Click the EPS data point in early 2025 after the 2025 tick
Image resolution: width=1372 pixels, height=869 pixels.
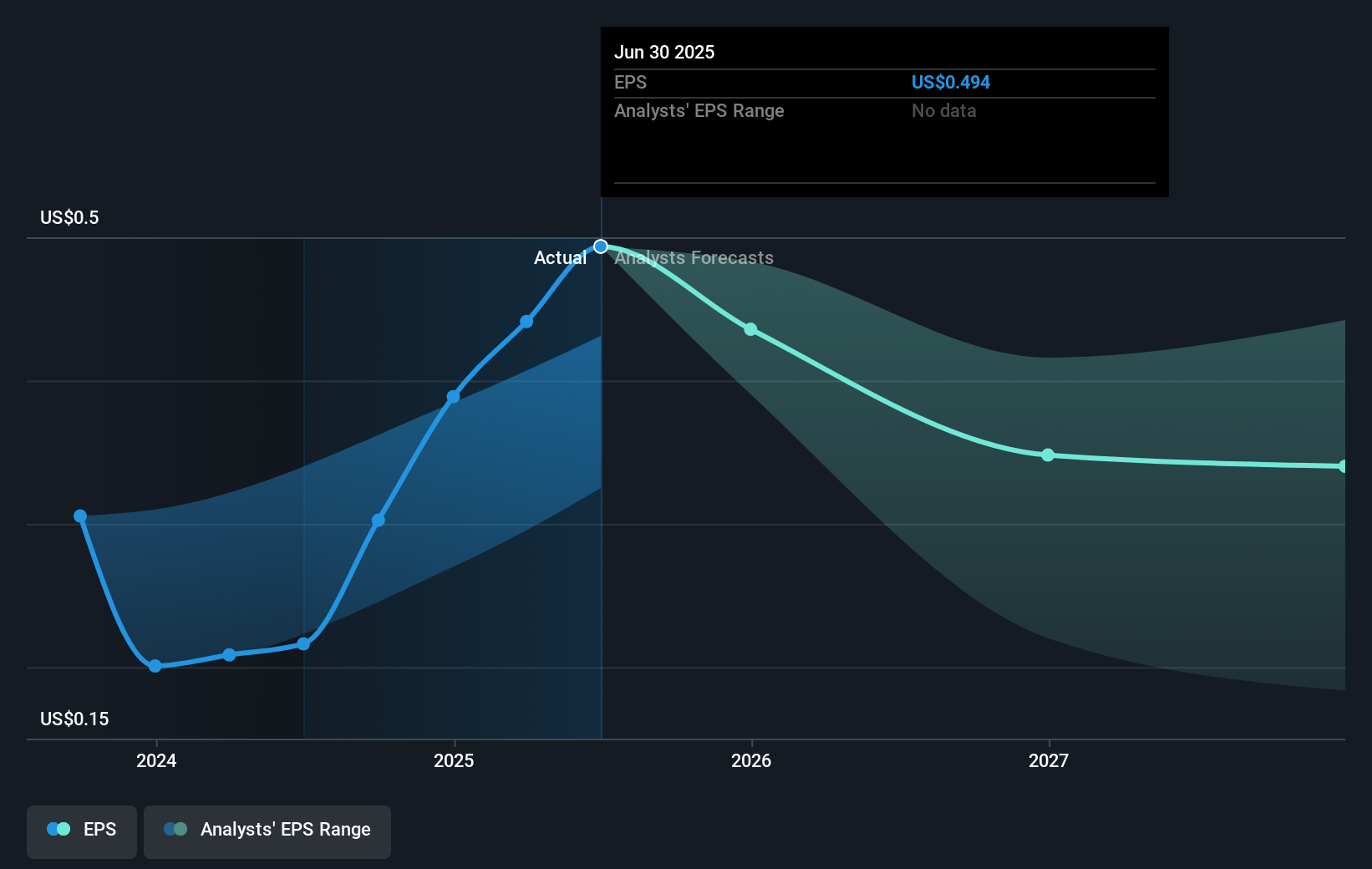[x=526, y=322]
